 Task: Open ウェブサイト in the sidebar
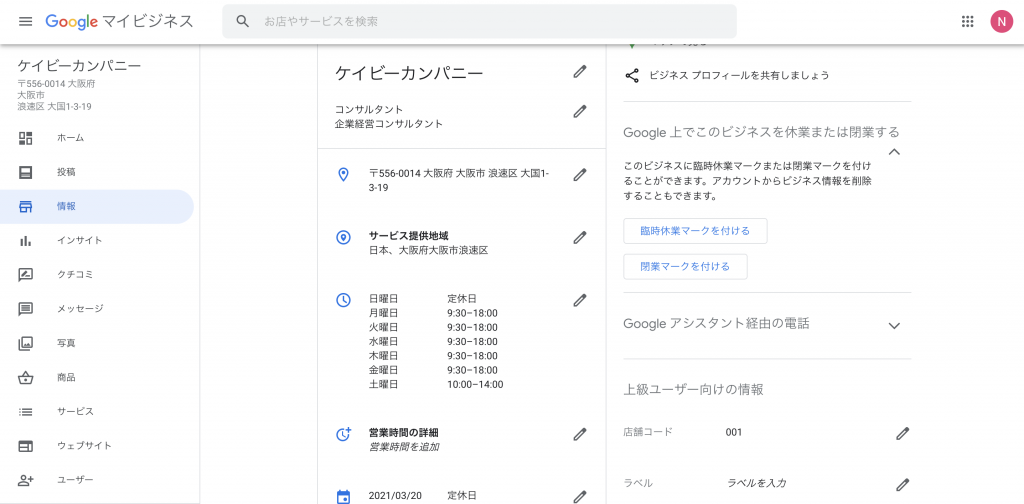tap(97, 446)
